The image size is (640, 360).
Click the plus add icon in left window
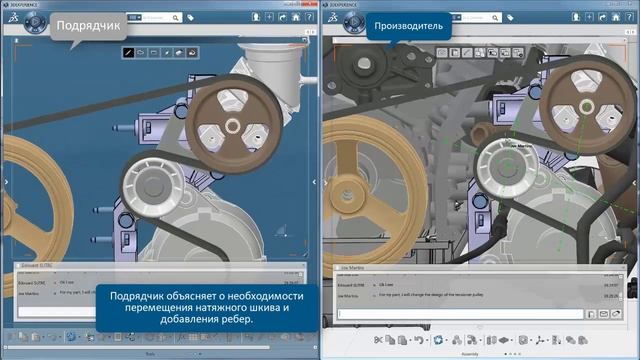(x=269, y=17)
